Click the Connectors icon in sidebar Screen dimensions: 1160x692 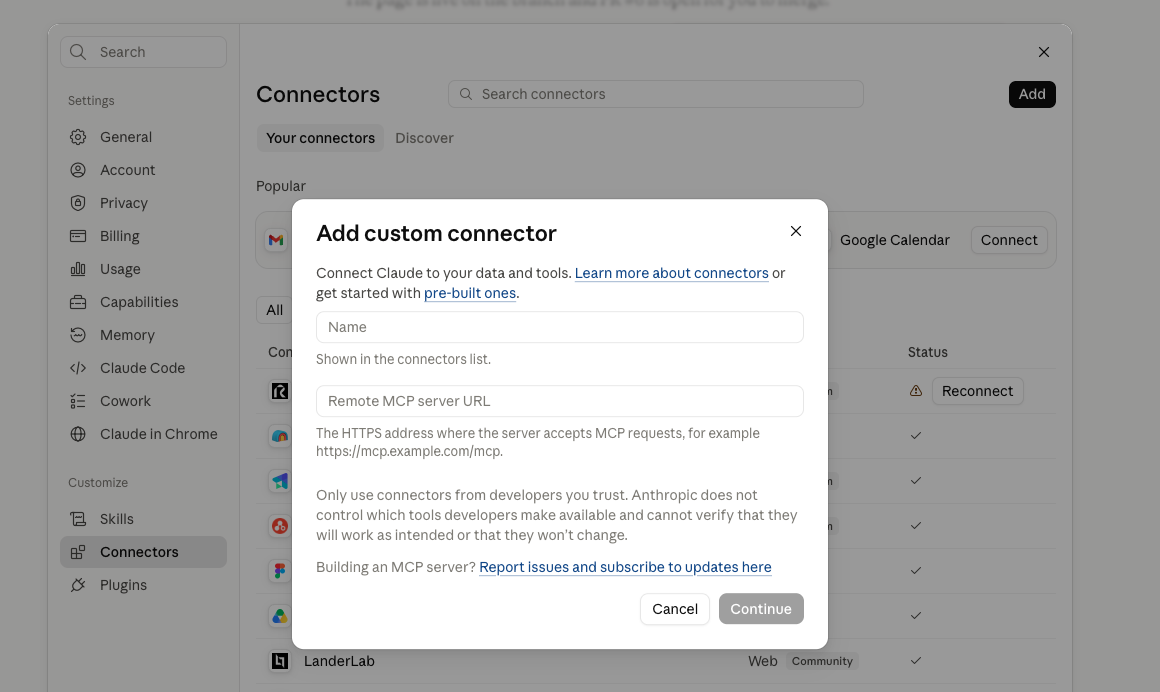78,552
